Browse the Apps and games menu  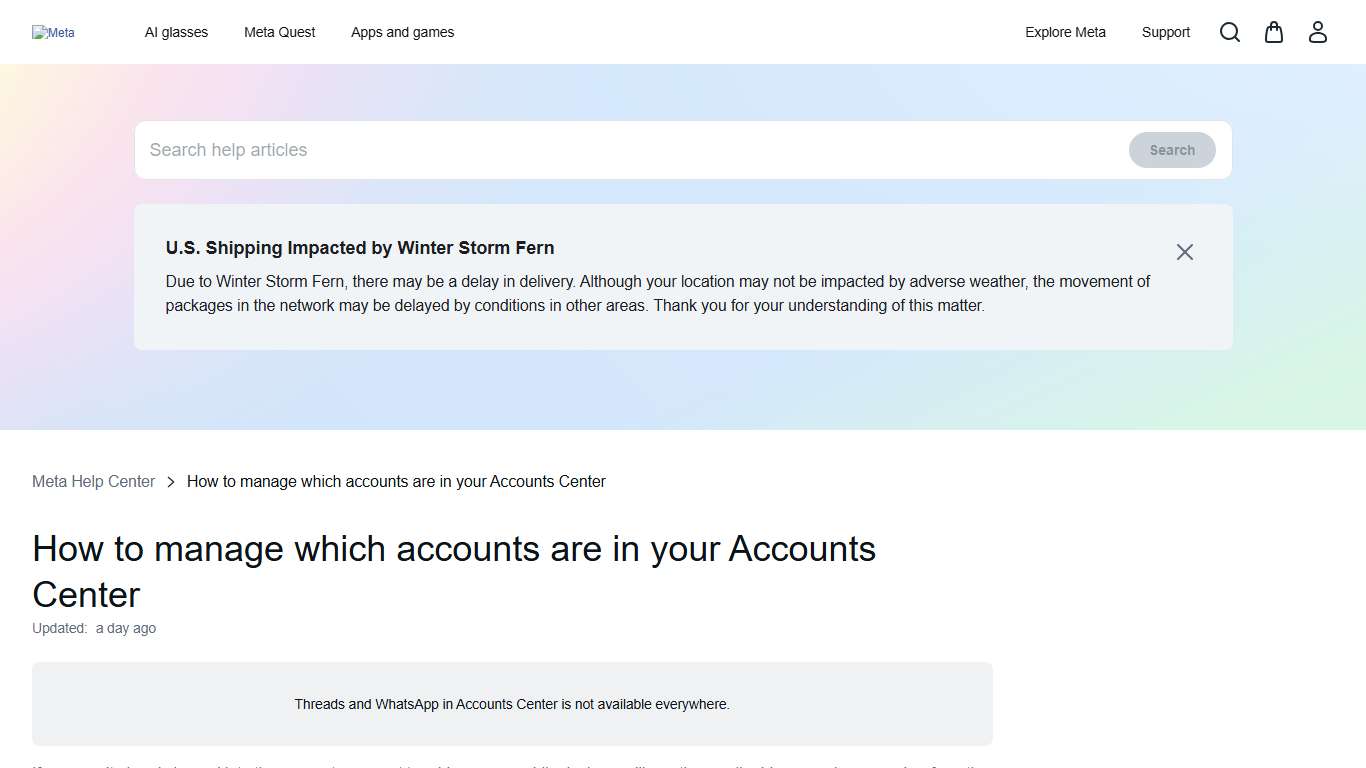point(402,32)
